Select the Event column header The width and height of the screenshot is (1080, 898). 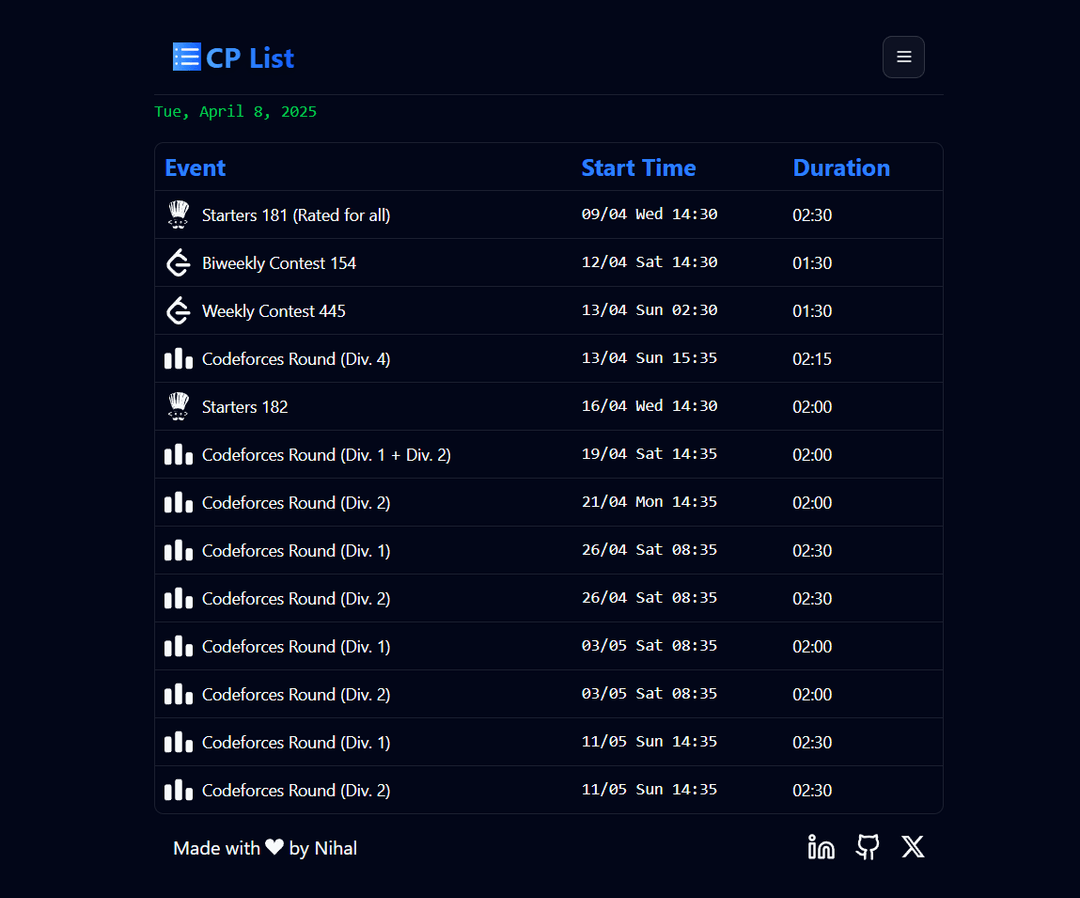coord(195,168)
